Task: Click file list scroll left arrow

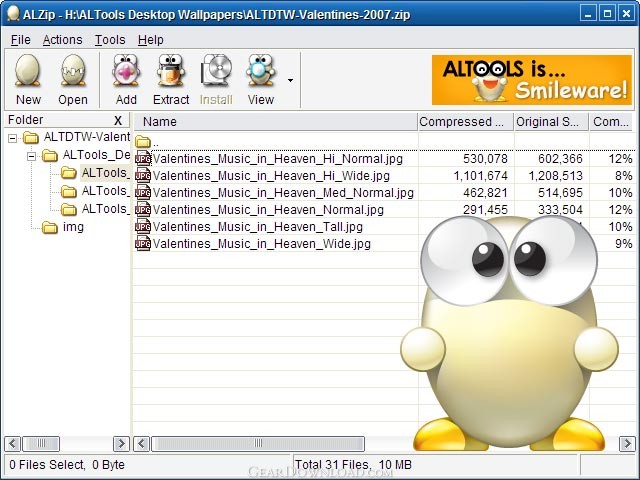Action: [x=142, y=444]
